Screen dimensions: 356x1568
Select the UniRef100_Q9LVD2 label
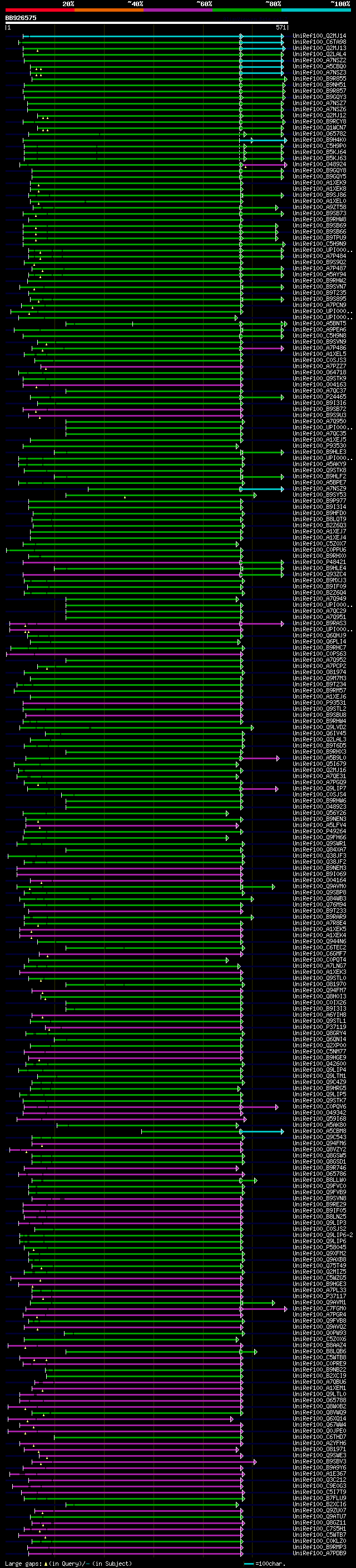pos(319,728)
